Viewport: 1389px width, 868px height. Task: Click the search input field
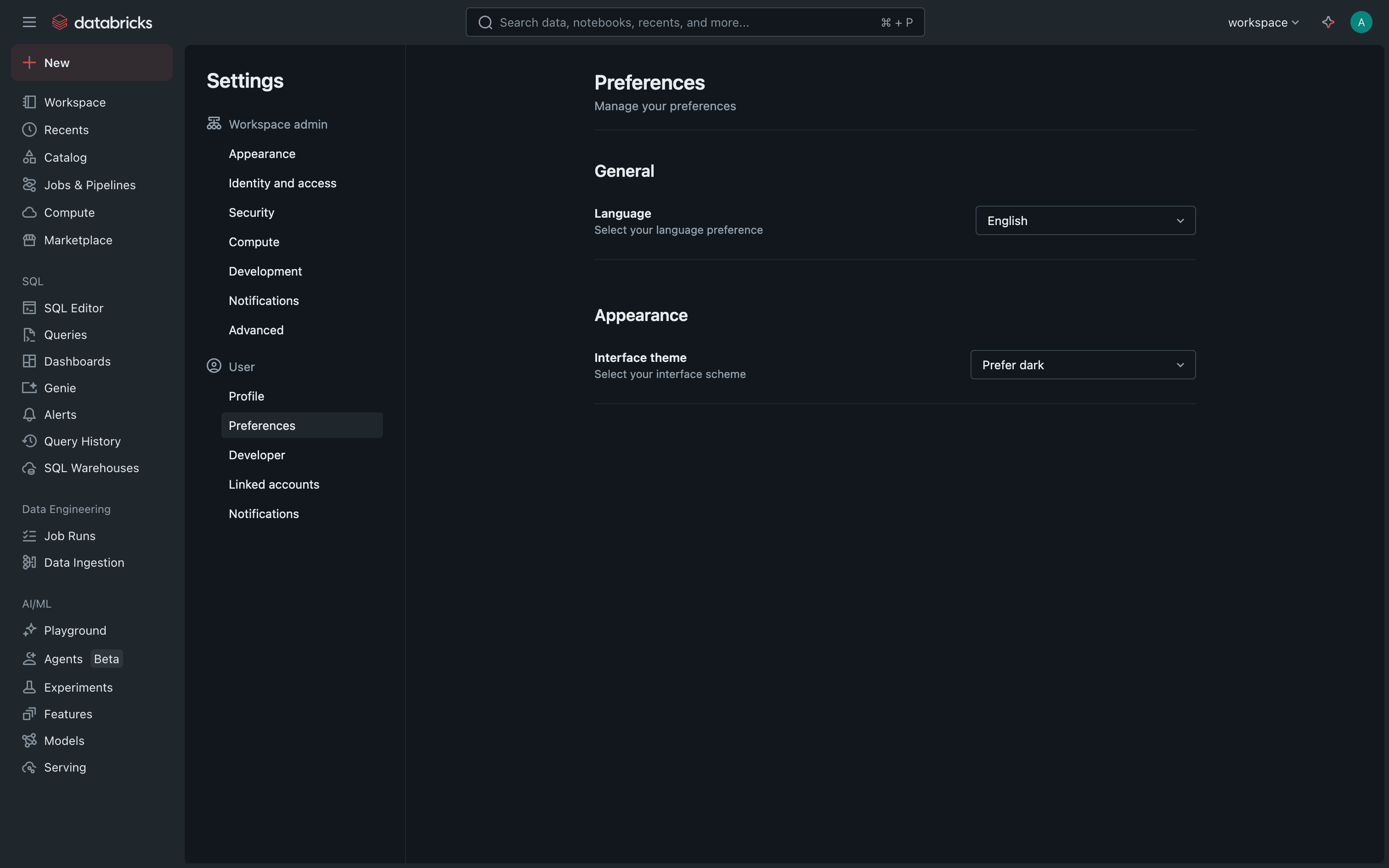pyautogui.click(x=683, y=23)
